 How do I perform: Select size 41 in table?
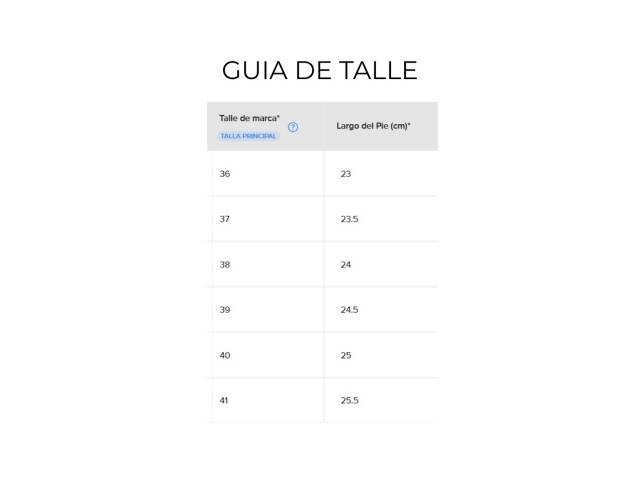click(224, 400)
